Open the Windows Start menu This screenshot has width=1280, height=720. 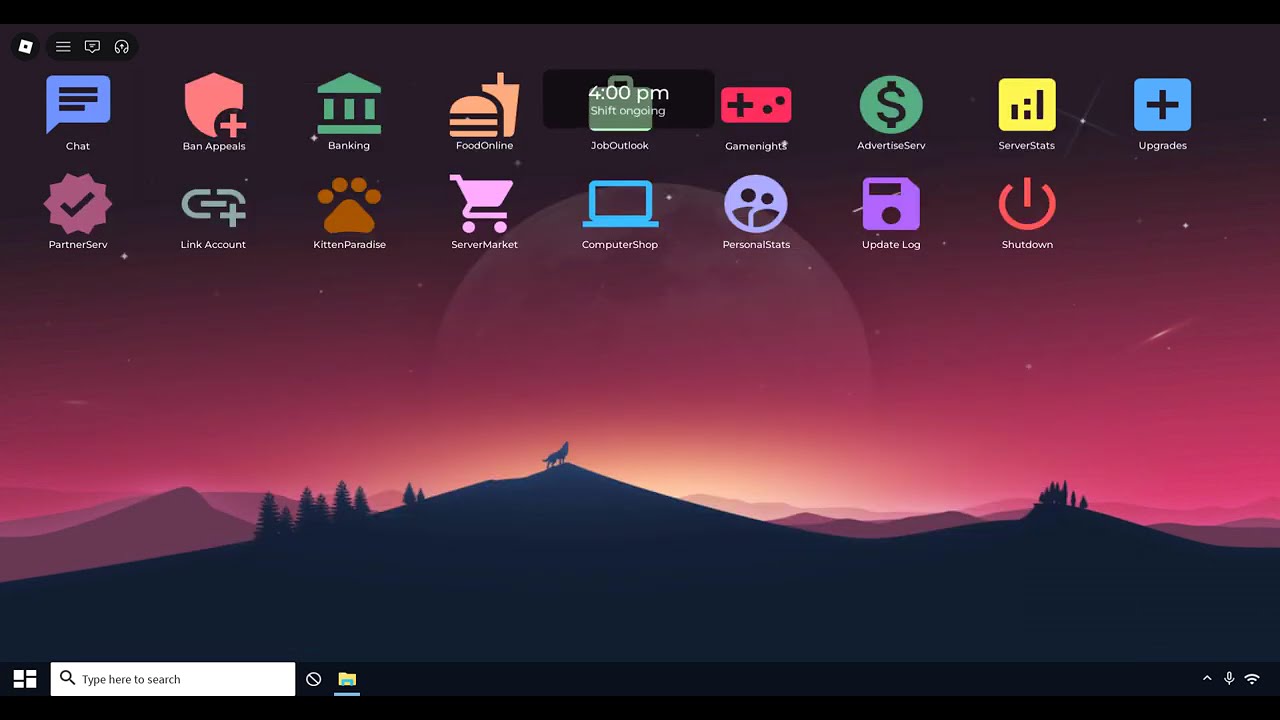tap(25, 679)
